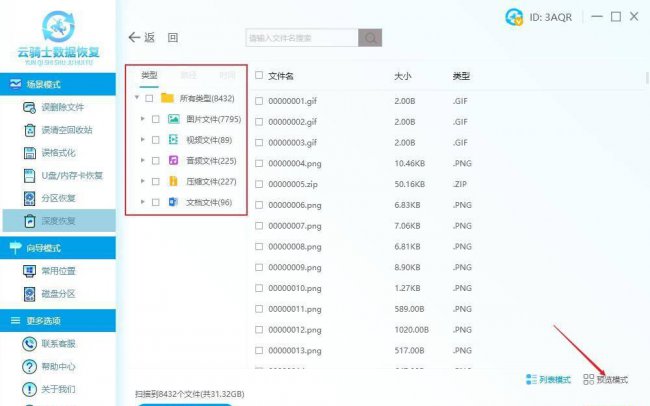Screen dimensions: 650x406
Task: Tick the 图片文件(7795) checkbox
Action: (x=155, y=119)
